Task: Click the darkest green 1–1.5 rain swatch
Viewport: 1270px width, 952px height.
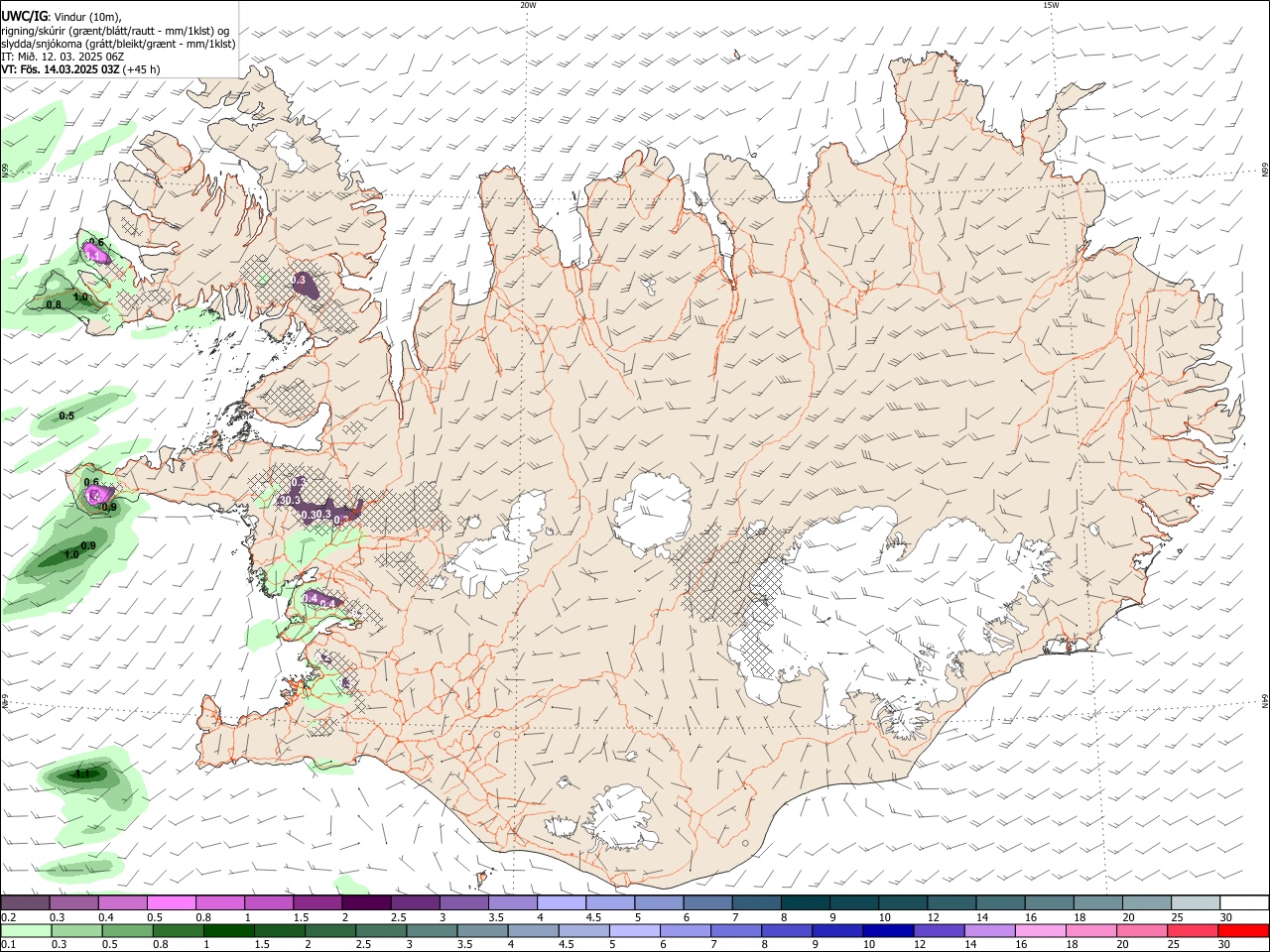Action: click(x=228, y=930)
